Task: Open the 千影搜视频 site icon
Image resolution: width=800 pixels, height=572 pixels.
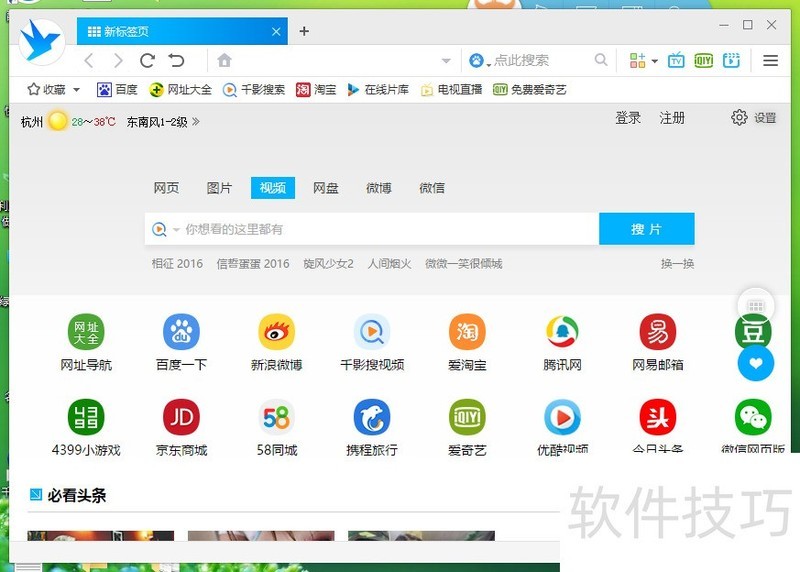Action: point(372,332)
